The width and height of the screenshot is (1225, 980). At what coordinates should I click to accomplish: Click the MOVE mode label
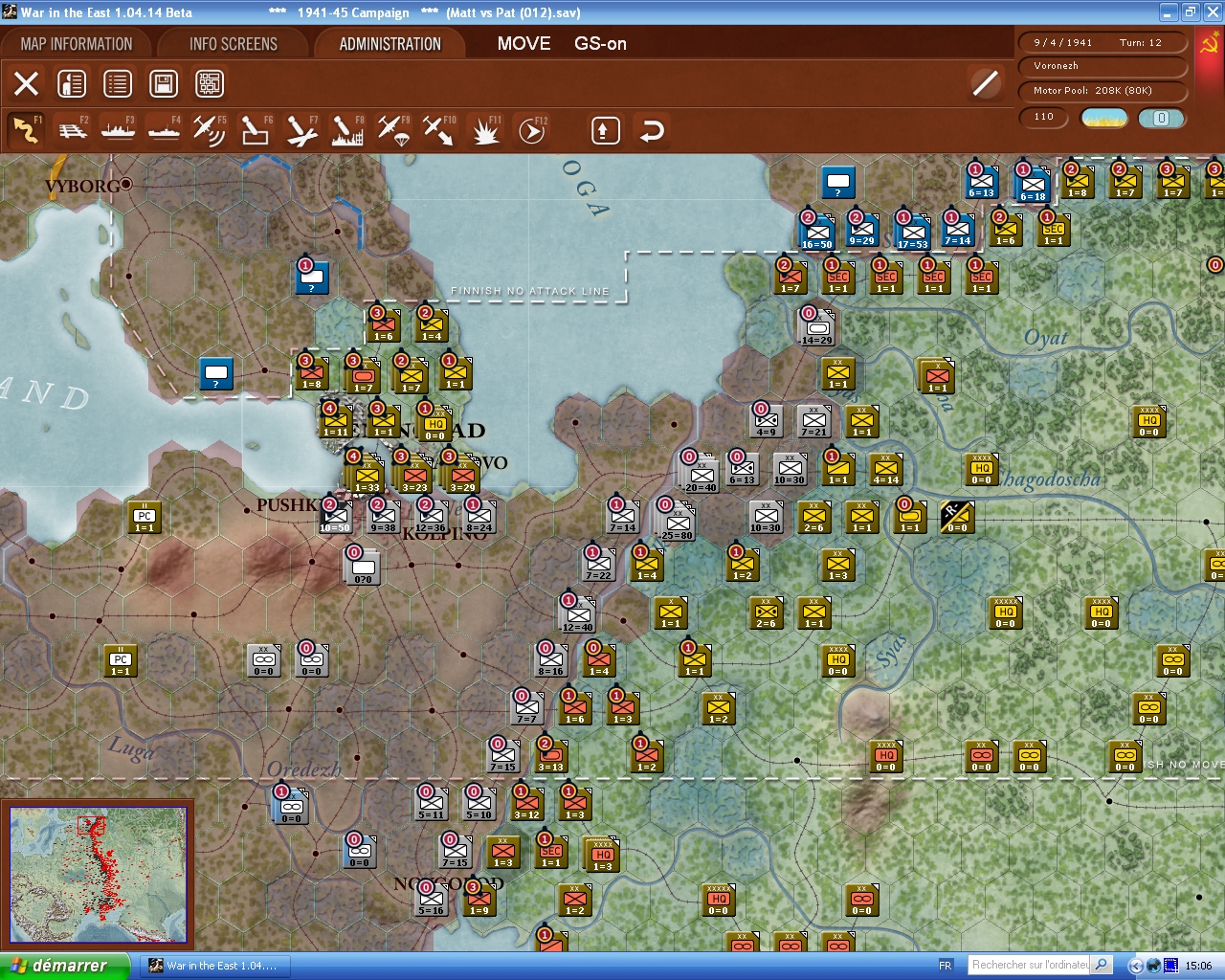click(x=523, y=43)
